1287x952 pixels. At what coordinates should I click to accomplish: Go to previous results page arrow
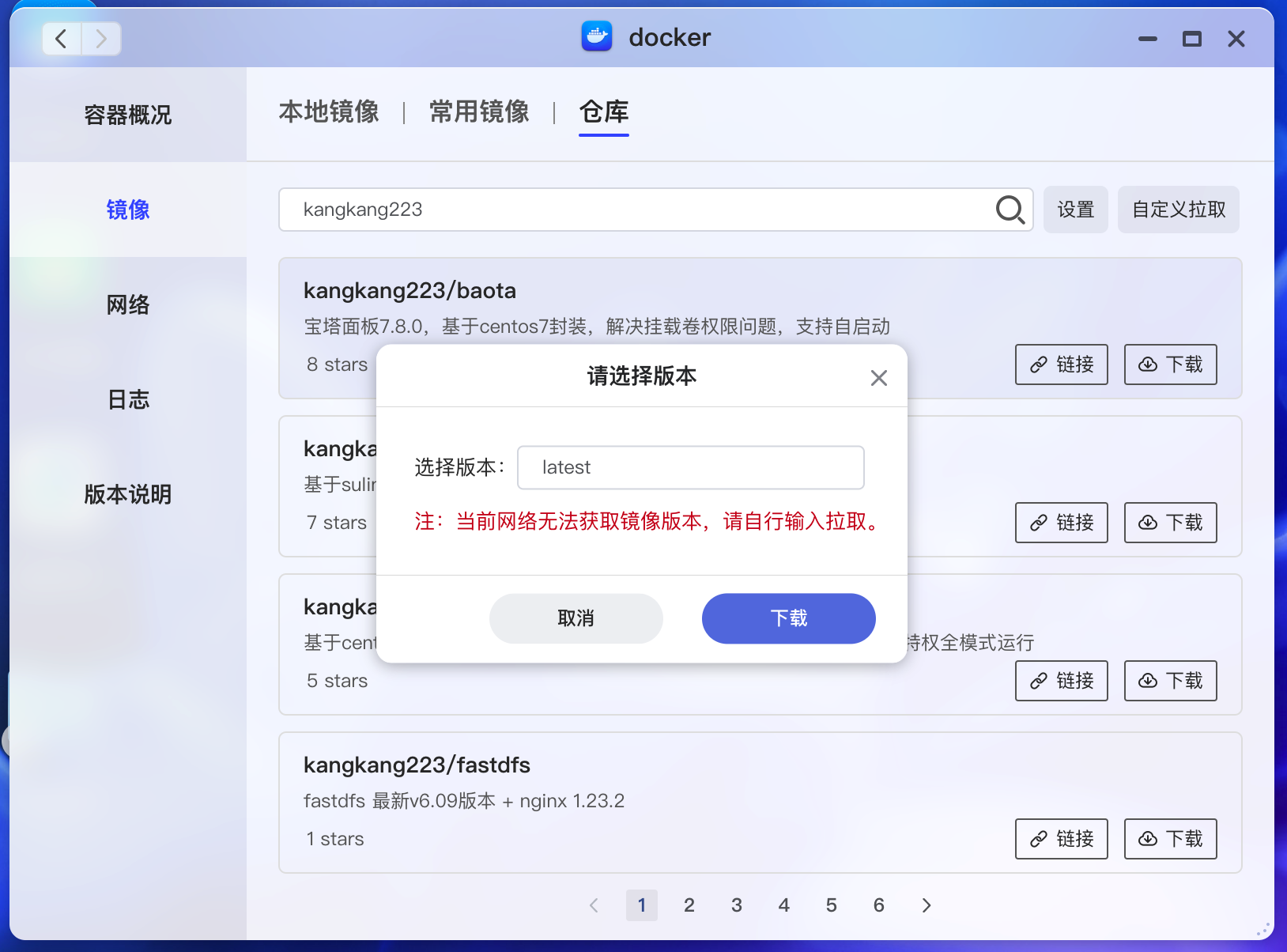[x=594, y=905]
